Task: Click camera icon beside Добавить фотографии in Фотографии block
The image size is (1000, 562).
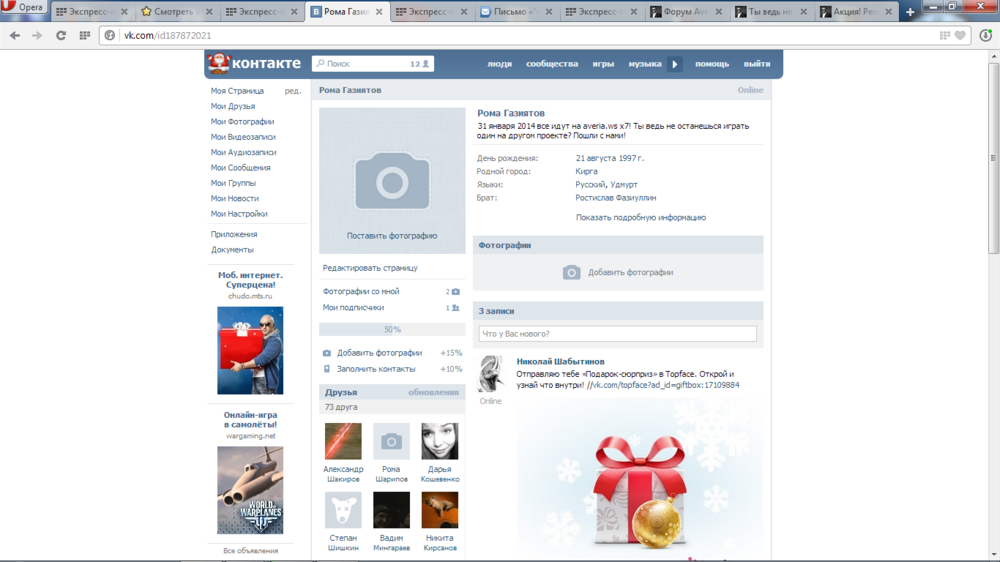Action: [571, 272]
